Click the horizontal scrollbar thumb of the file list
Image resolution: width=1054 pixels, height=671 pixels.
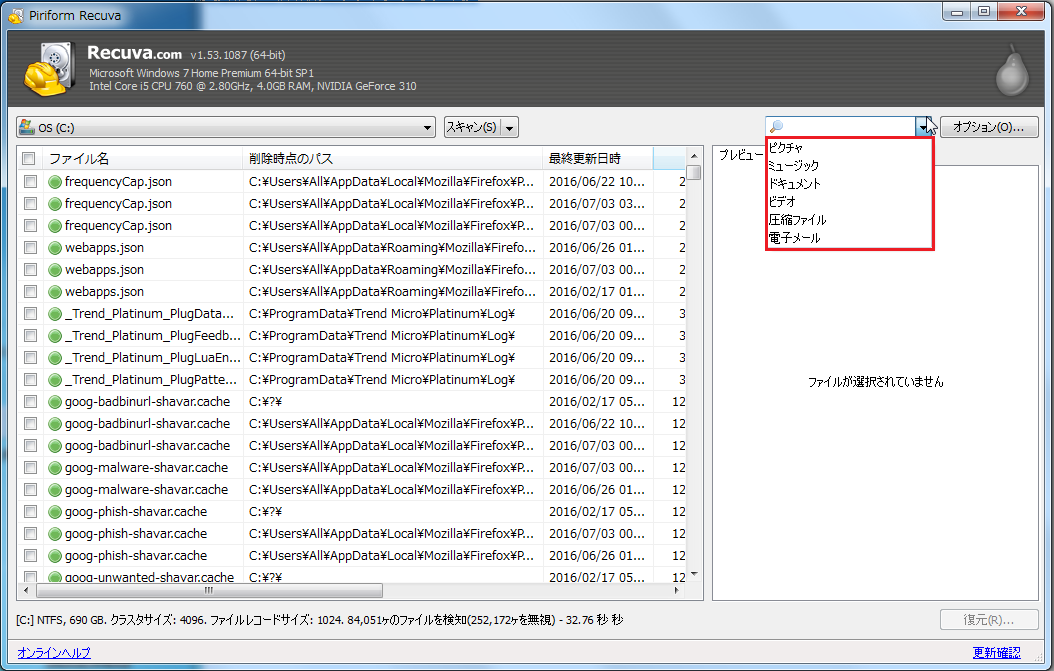[209, 590]
